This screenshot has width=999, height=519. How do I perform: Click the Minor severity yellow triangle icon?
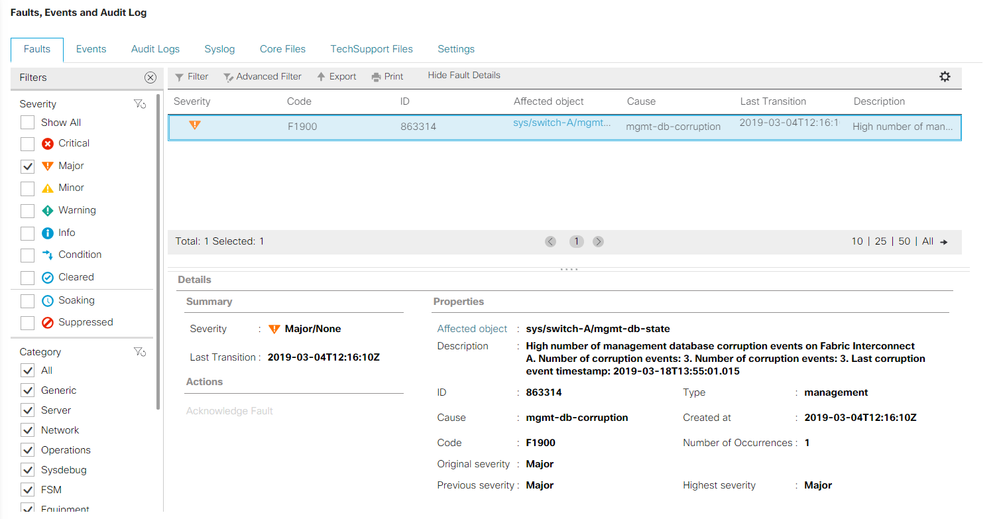[48, 188]
